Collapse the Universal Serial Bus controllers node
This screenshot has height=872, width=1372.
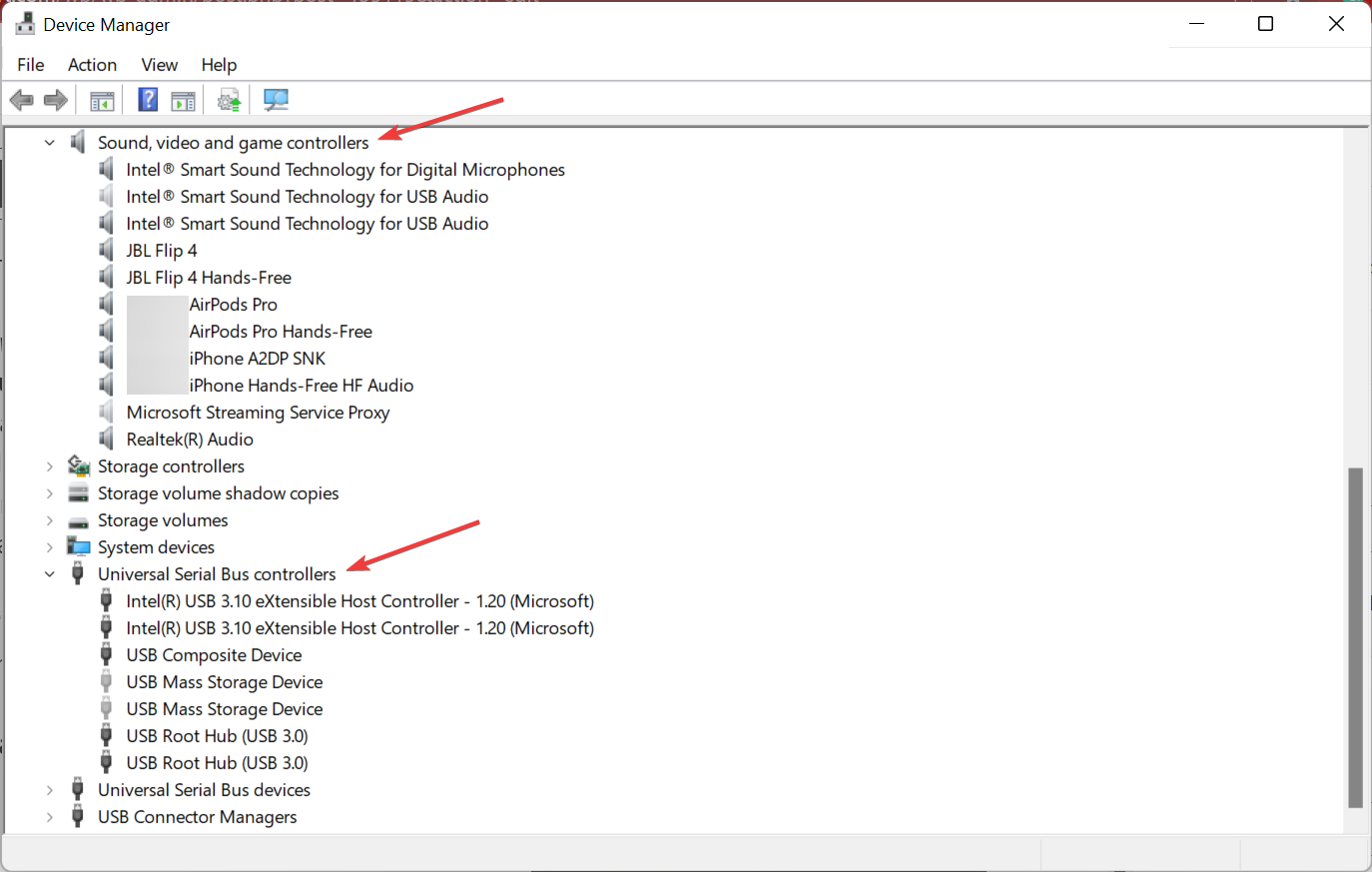[x=50, y=574]
